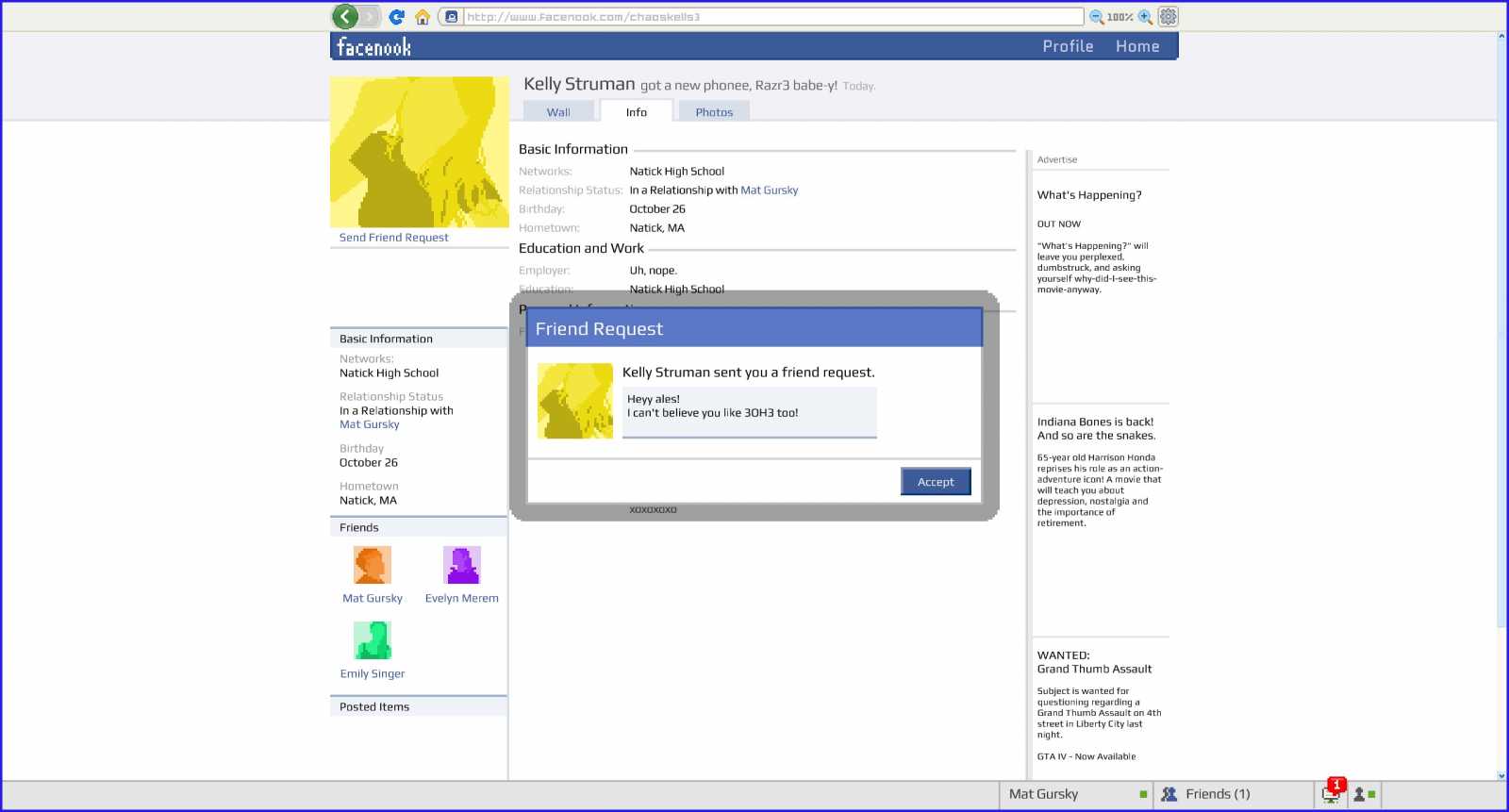Click Kelly Struman's name heading

pyautogui.click(x=579, y=84)
